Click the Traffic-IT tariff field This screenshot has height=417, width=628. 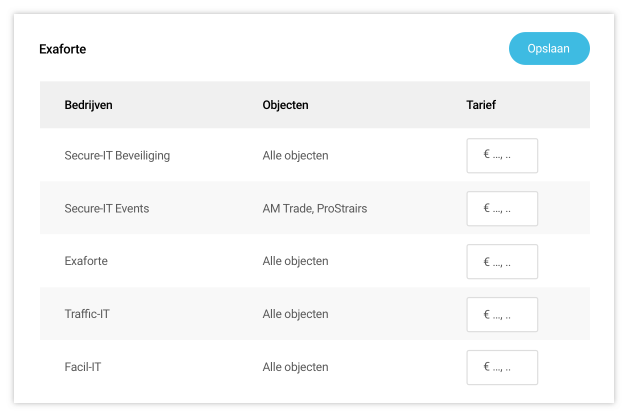click(502, 315)
